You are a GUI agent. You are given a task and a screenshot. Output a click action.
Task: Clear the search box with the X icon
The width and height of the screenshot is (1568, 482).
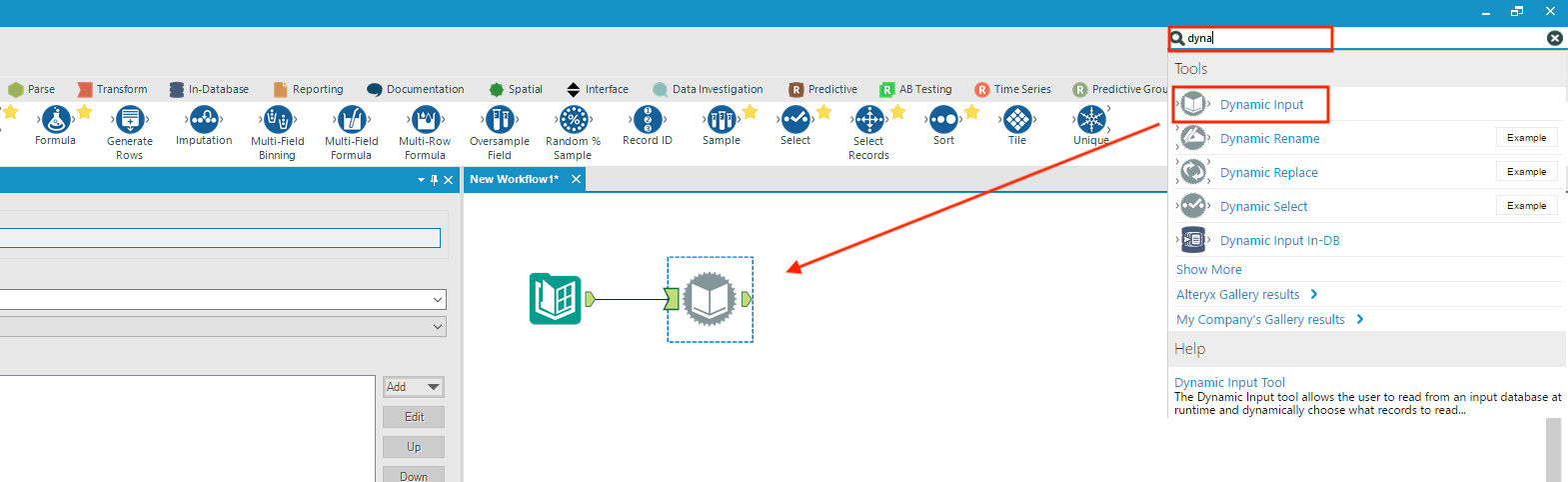tap(1555, 38)
